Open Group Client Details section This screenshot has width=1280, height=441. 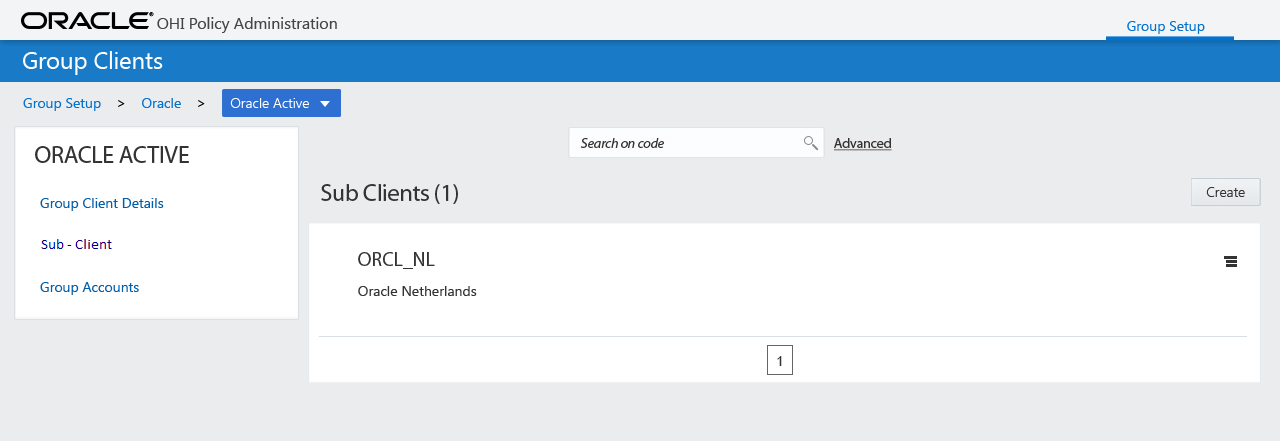pos(102,203)
